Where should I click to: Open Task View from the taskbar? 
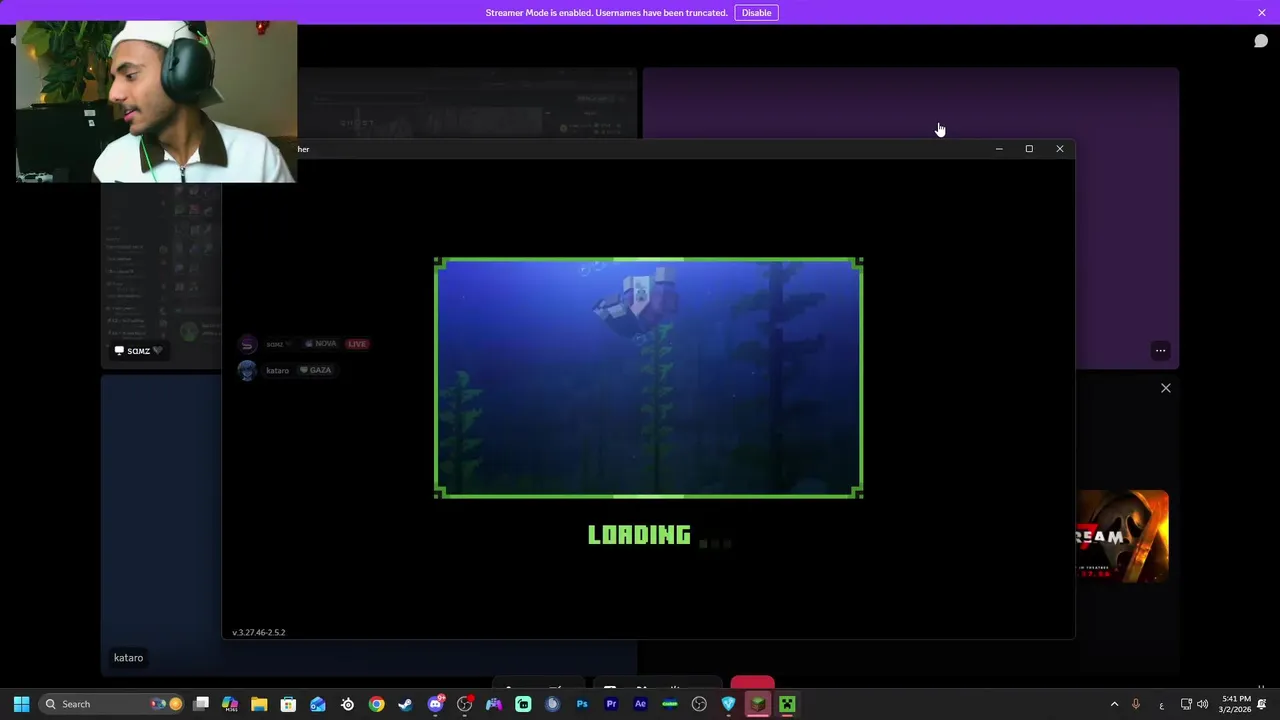tap(201, 704)
